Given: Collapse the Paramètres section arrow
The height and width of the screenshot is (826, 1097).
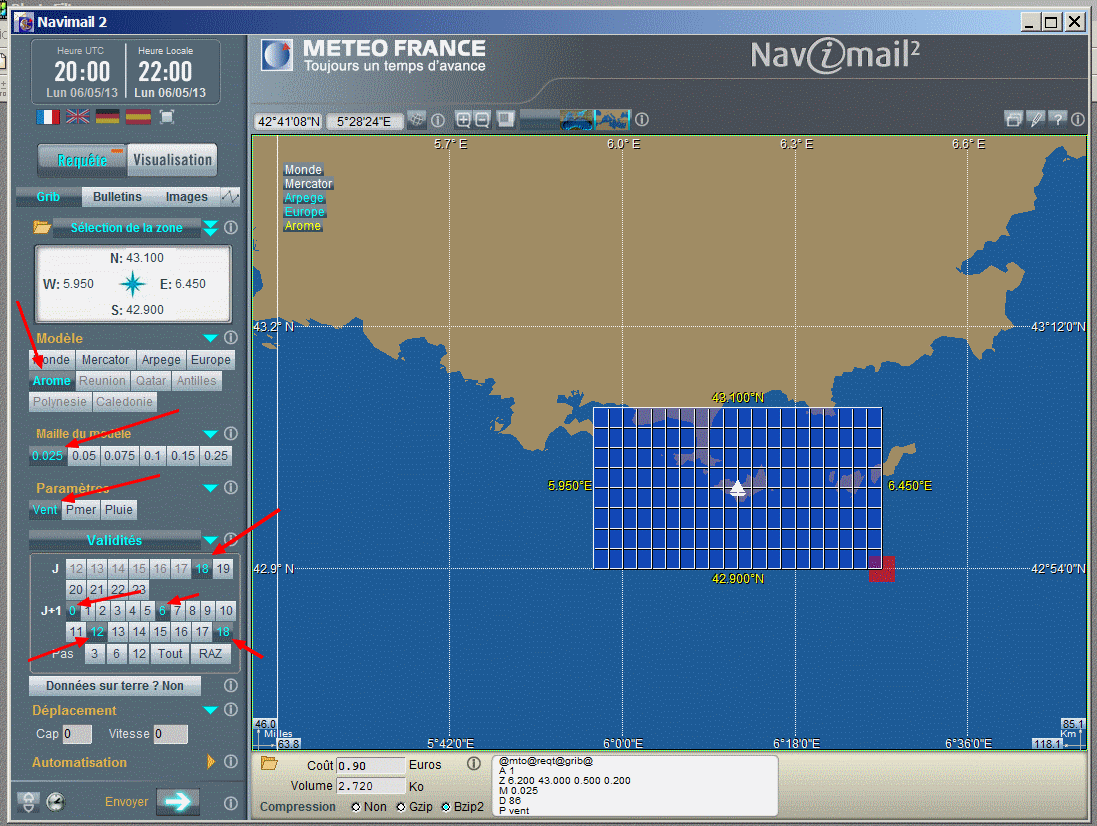Looking at the screenshot, I should click(210, 487).
